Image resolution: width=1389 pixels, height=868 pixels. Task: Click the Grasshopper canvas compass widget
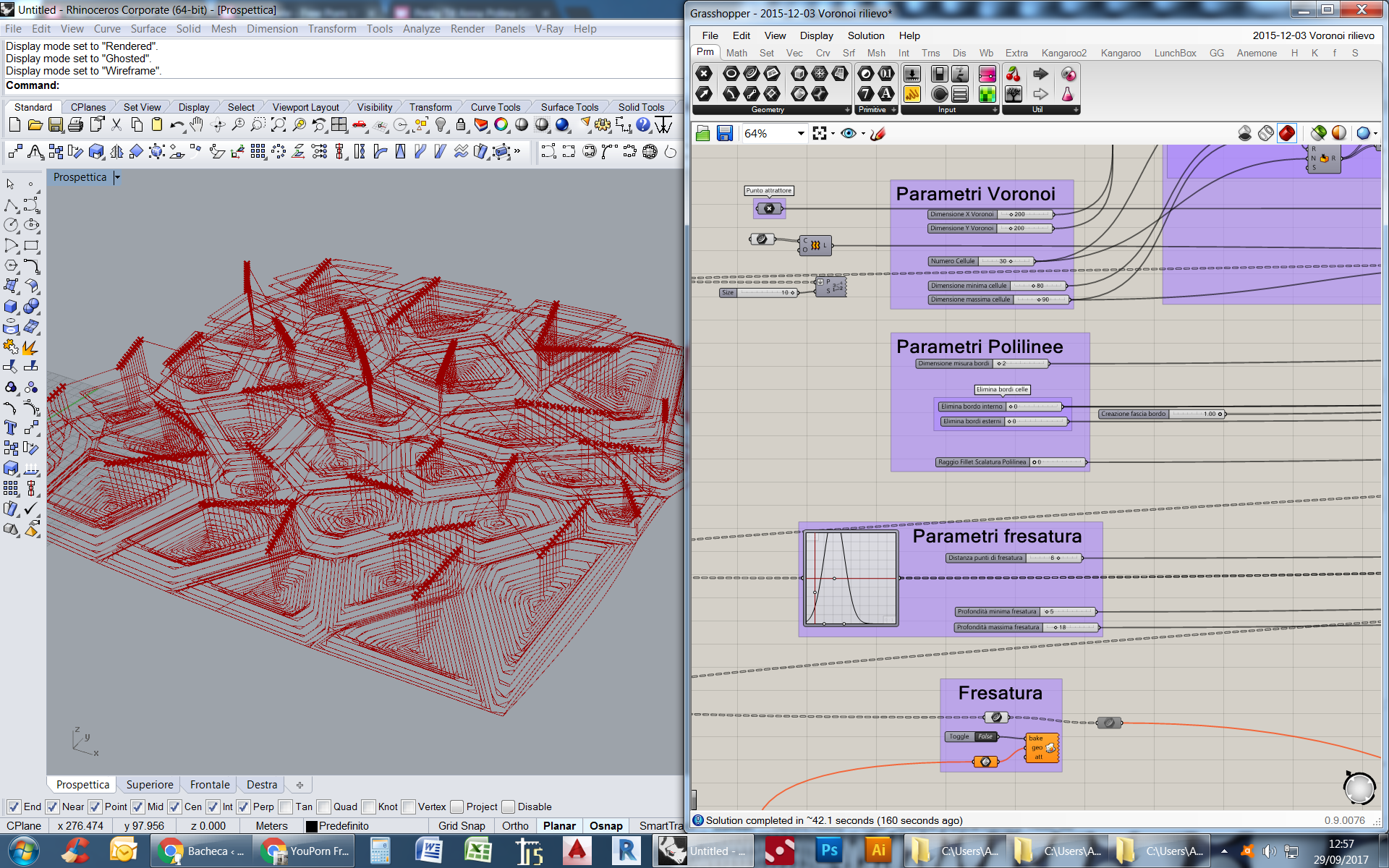click(x=1359, y=788)
